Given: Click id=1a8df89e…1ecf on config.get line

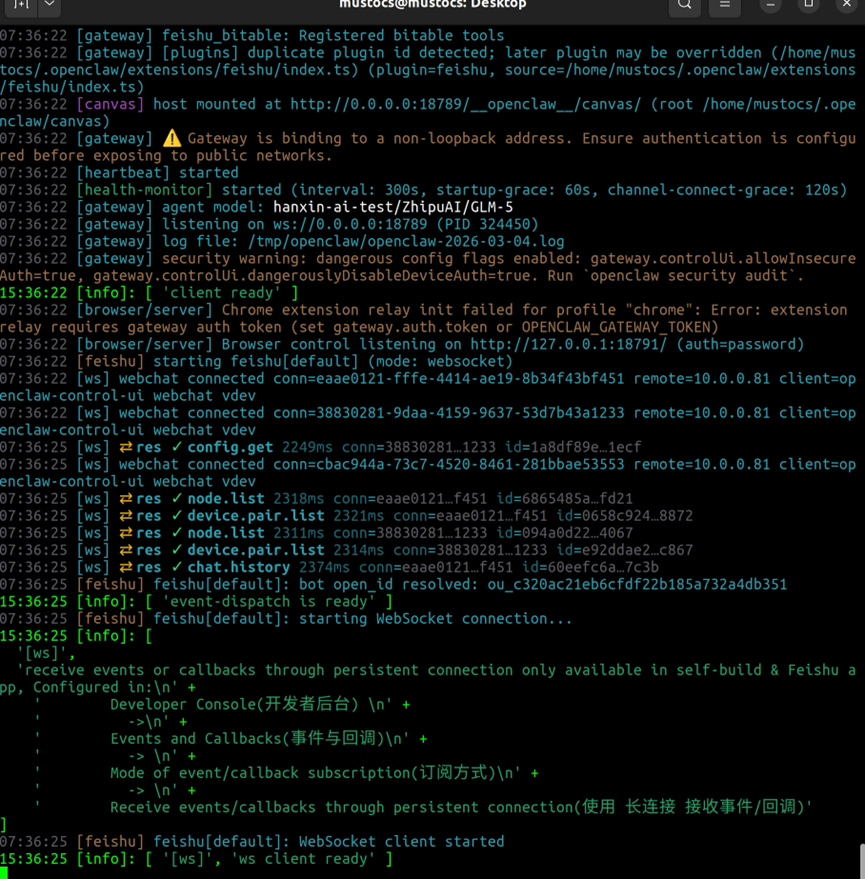Looking at the screenshot, I should tap(573, 447).
